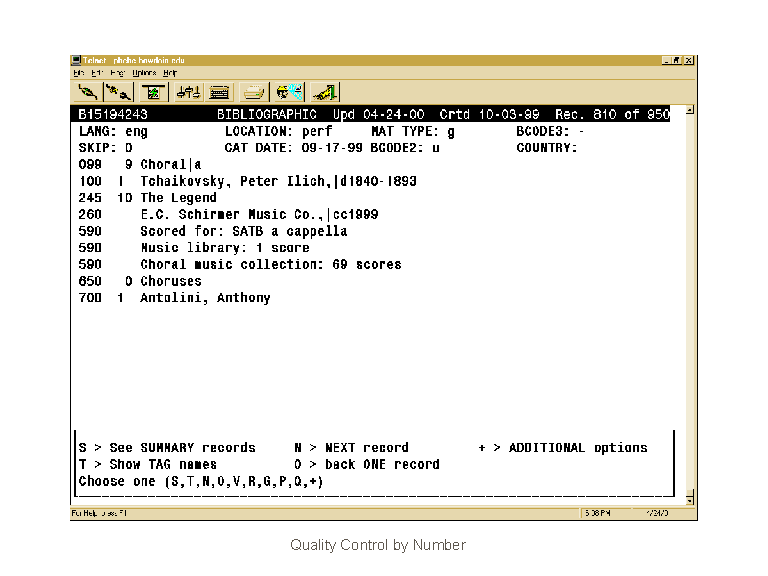Viewport: 768px width, 576px height.
Task: Click the last toolbar icon on right
Action: click(x=324, y=92)
